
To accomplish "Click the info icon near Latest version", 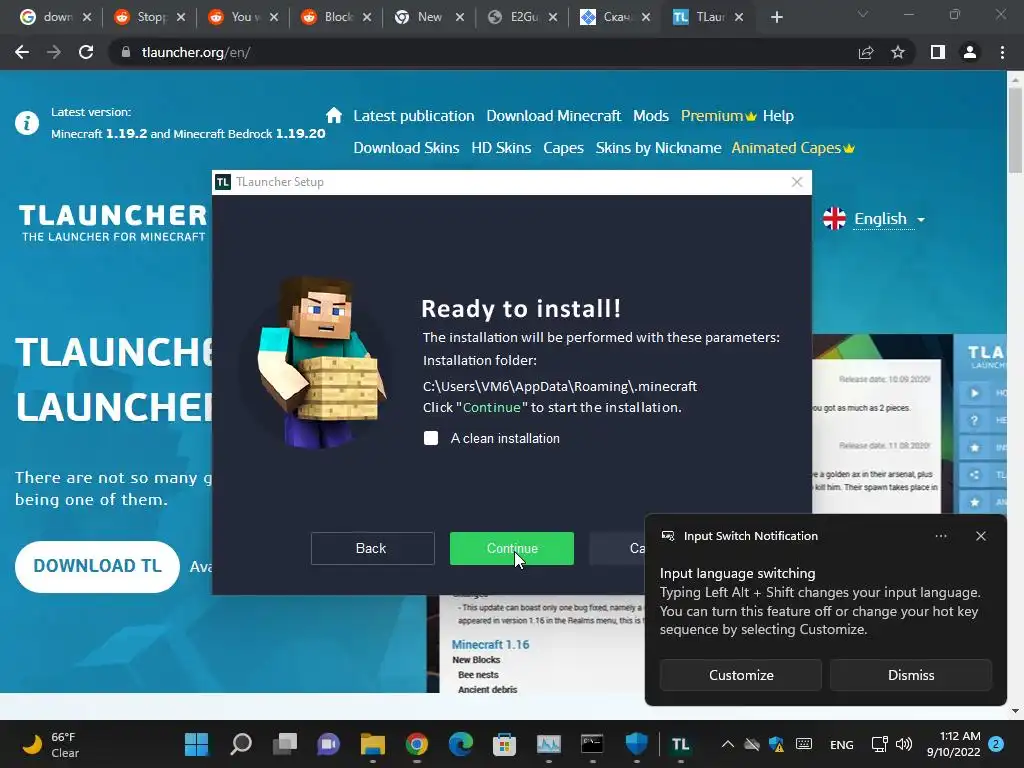I will point(27,123).
